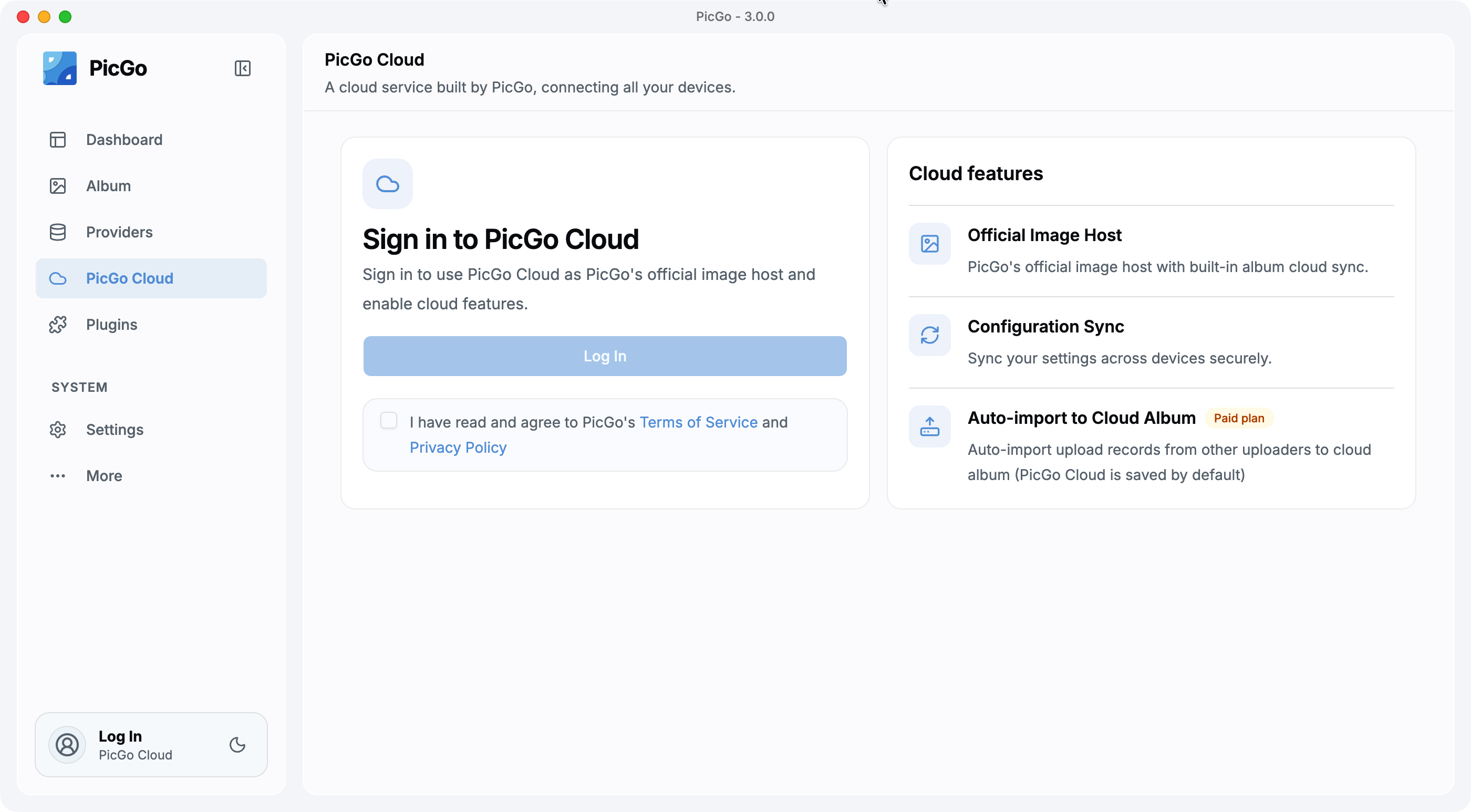Click the Sign in to PicGo Cloud heading
Screen dimensions: 1471x812
[501, 240]
